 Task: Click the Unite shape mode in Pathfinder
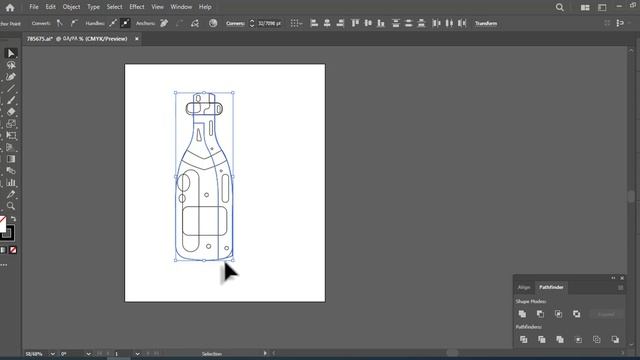tap(522, 314)
